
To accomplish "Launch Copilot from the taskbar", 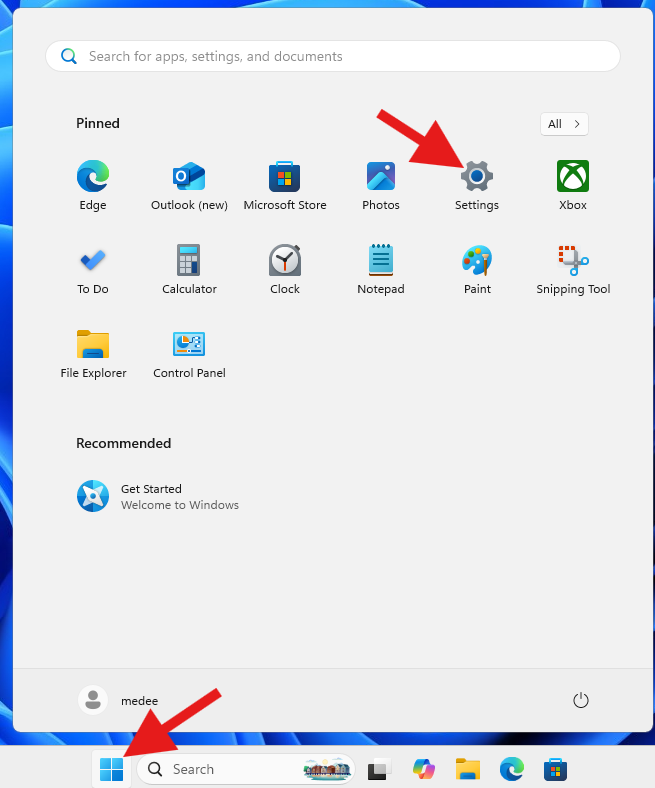I will coord(424,769).
